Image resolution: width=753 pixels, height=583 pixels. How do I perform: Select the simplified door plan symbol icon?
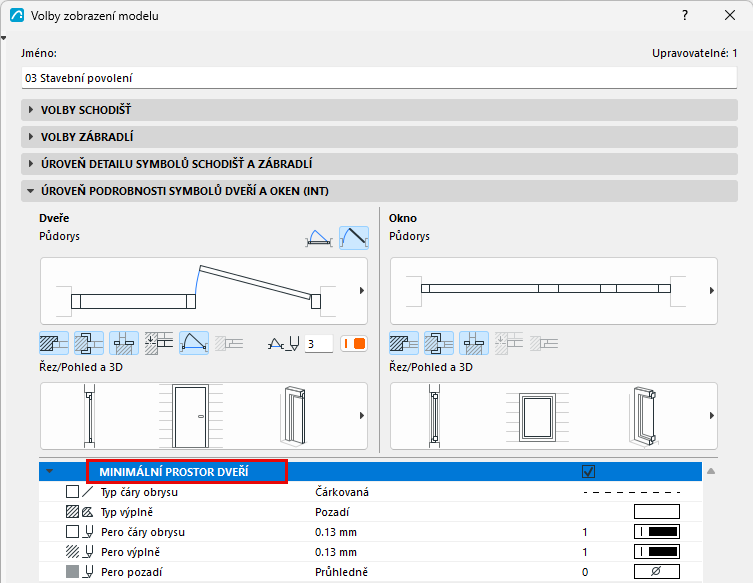(319, 238)
